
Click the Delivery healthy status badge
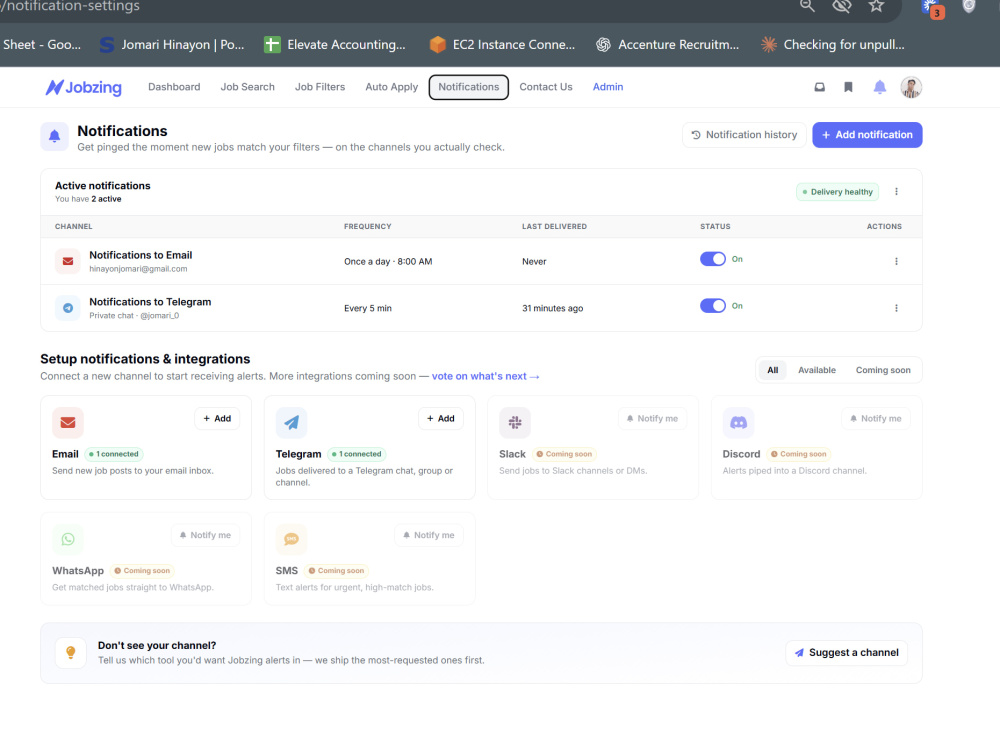click(837, 192)
